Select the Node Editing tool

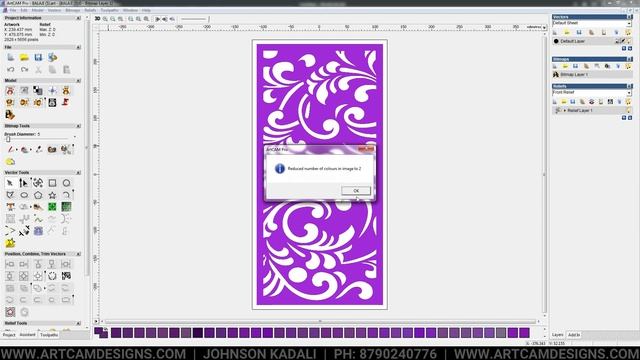click(x=24, y=183)
